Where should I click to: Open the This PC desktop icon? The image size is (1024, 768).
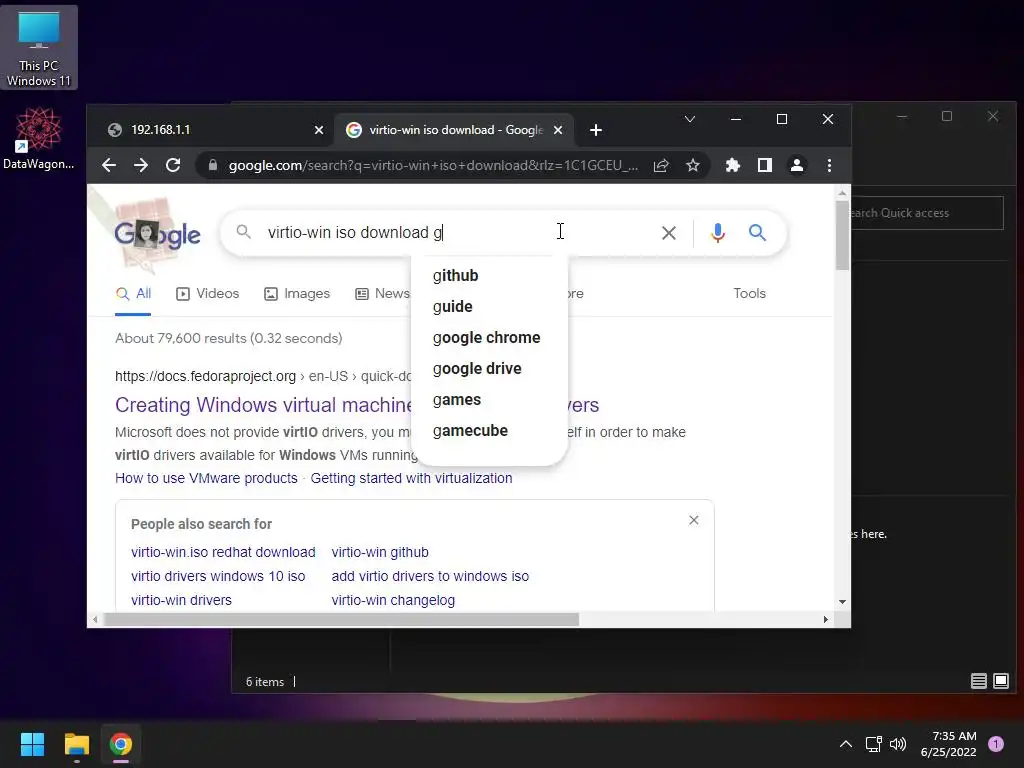click(39, 48)
